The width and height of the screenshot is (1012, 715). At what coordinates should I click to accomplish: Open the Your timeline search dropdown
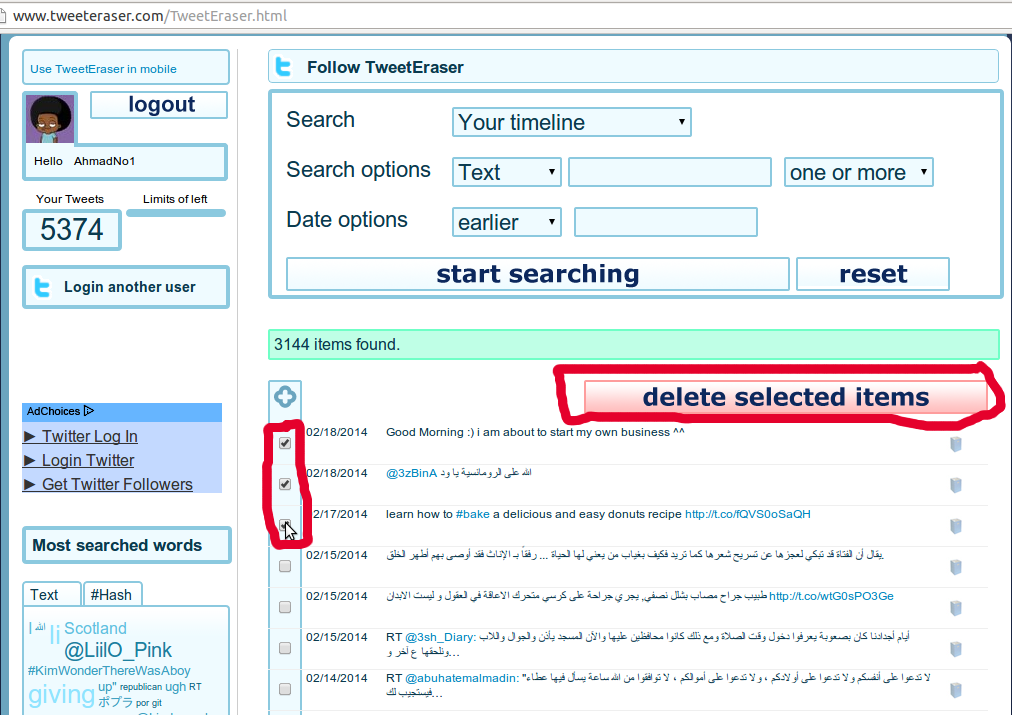pyautogui.click(x=571, y=122)
